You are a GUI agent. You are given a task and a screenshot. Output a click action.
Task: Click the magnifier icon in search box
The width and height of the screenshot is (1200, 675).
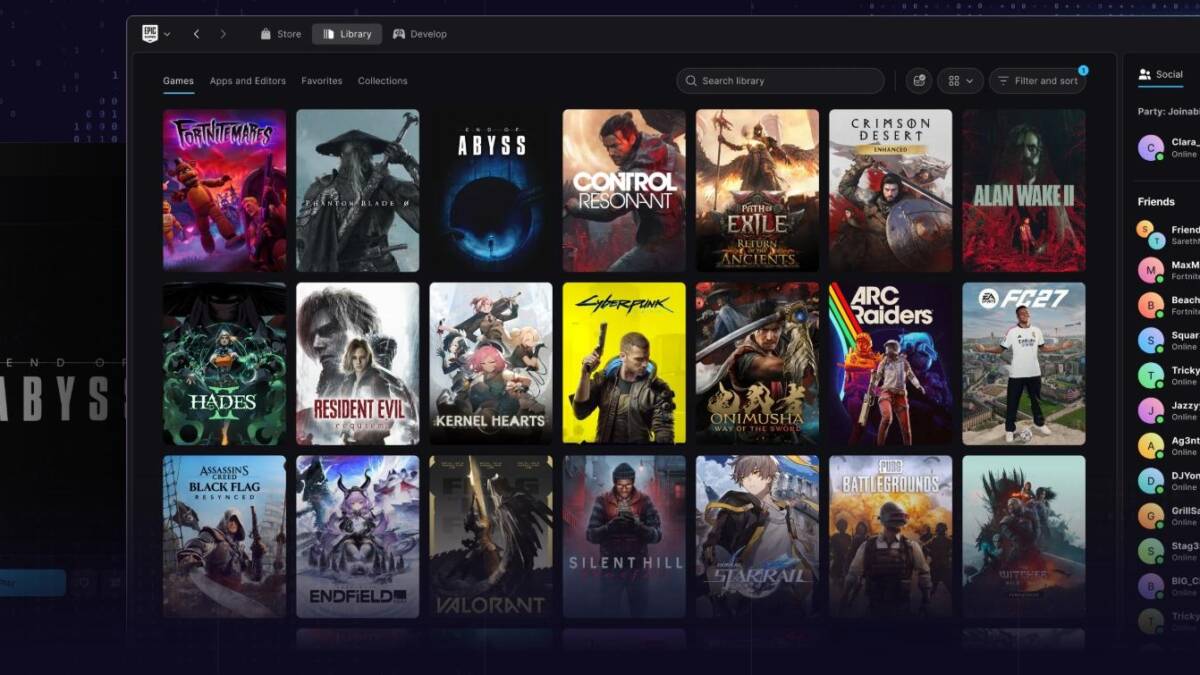coord(692,81)
